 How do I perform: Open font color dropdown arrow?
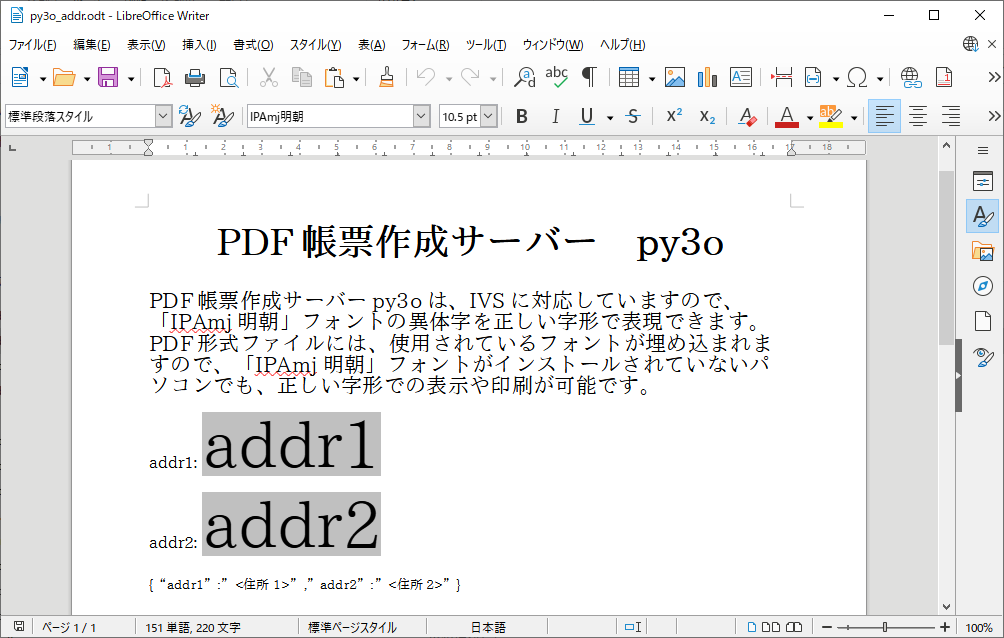pyautogui.click(x=810, y=117)
